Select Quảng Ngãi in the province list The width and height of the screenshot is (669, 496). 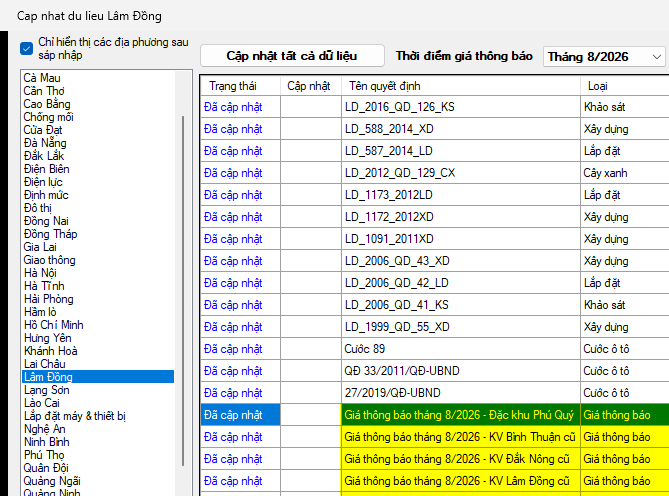click(x=52, y=481)
